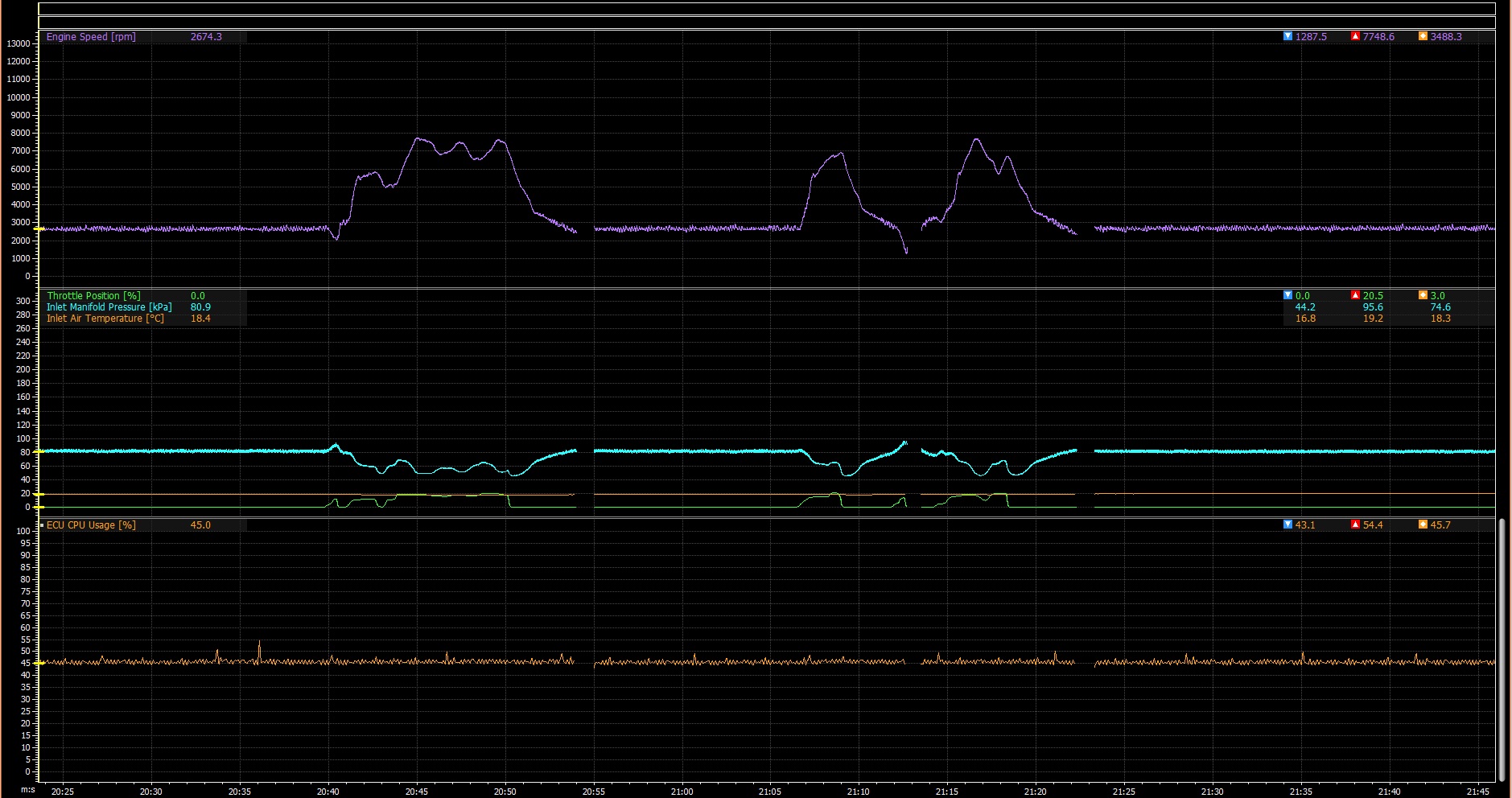
Task: Click the Inlet Air Temperature maximum 19.2
Action: 1373,319
